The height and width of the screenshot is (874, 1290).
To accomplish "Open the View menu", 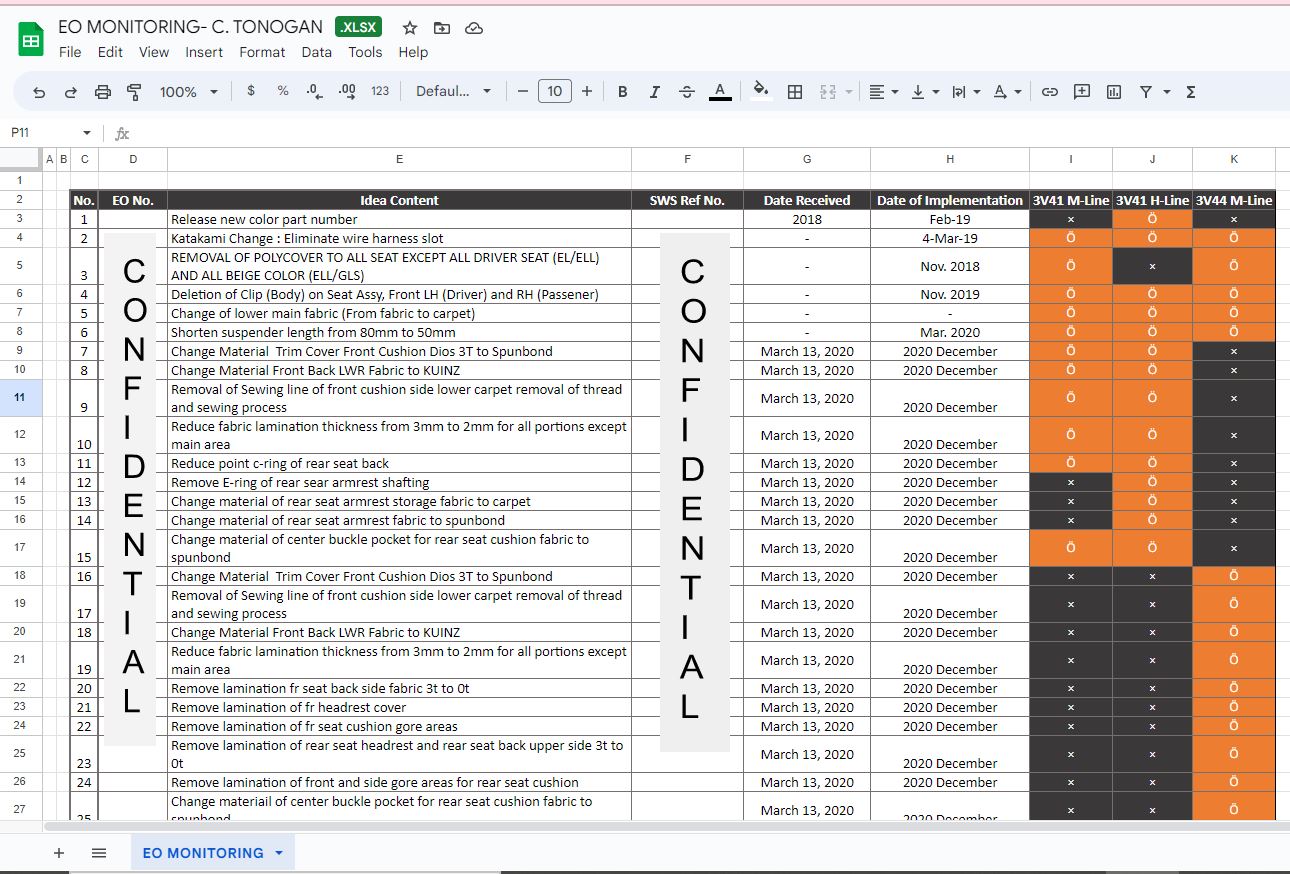I will pyautogui.click(x=154, y=52).
